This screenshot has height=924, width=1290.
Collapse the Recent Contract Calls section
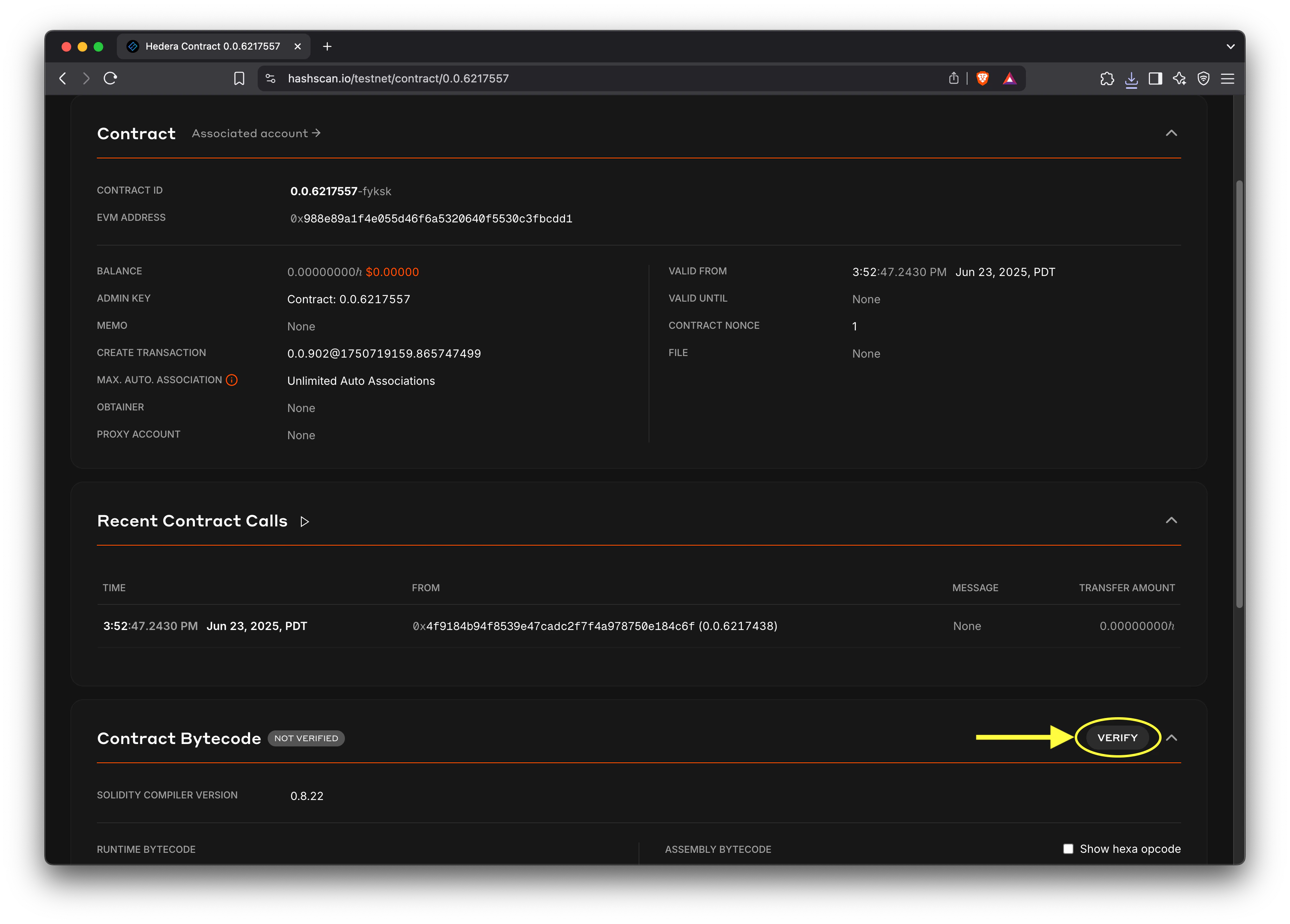1171,520
